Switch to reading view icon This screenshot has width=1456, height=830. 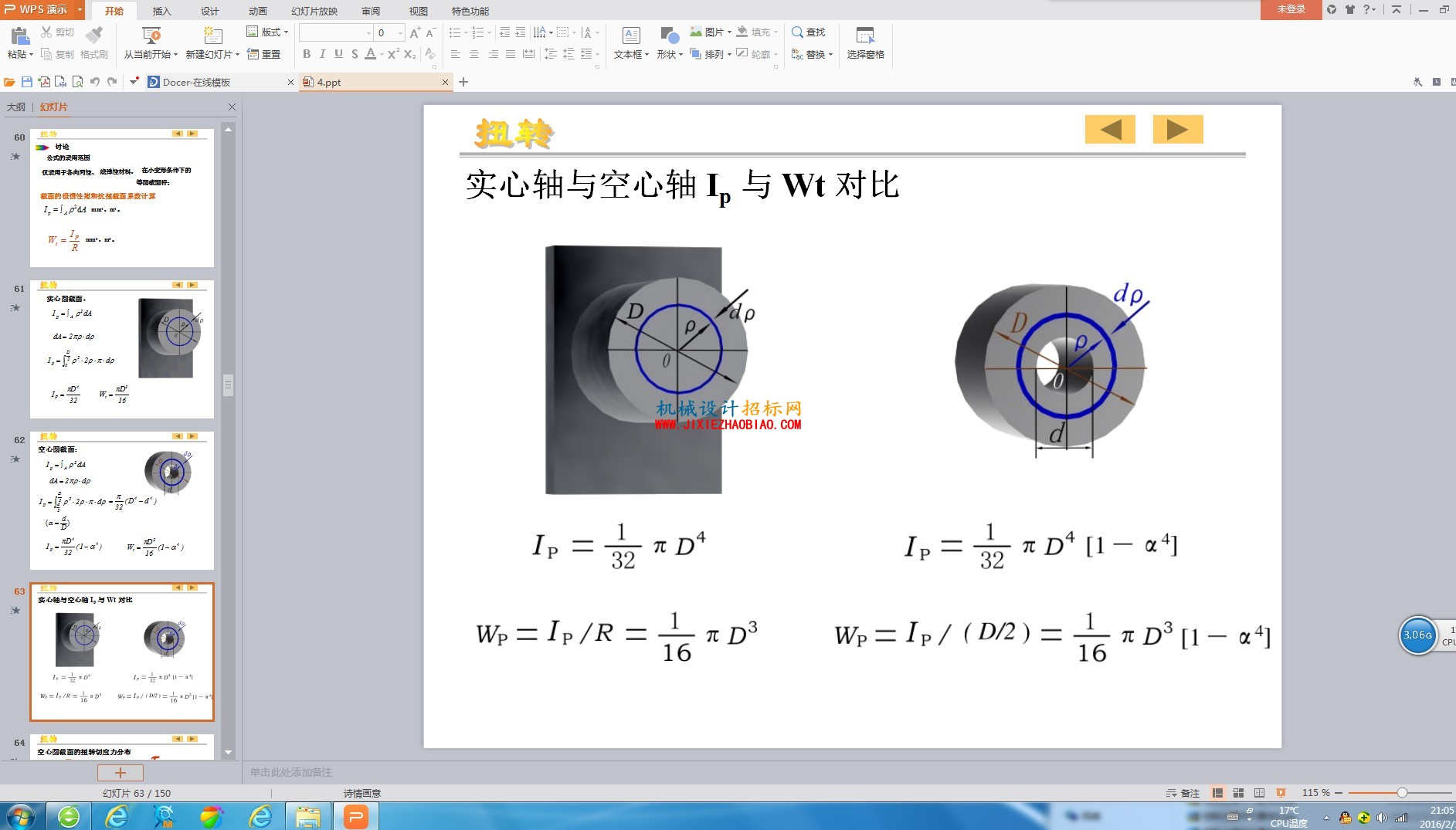click(x=1259, y=793)
